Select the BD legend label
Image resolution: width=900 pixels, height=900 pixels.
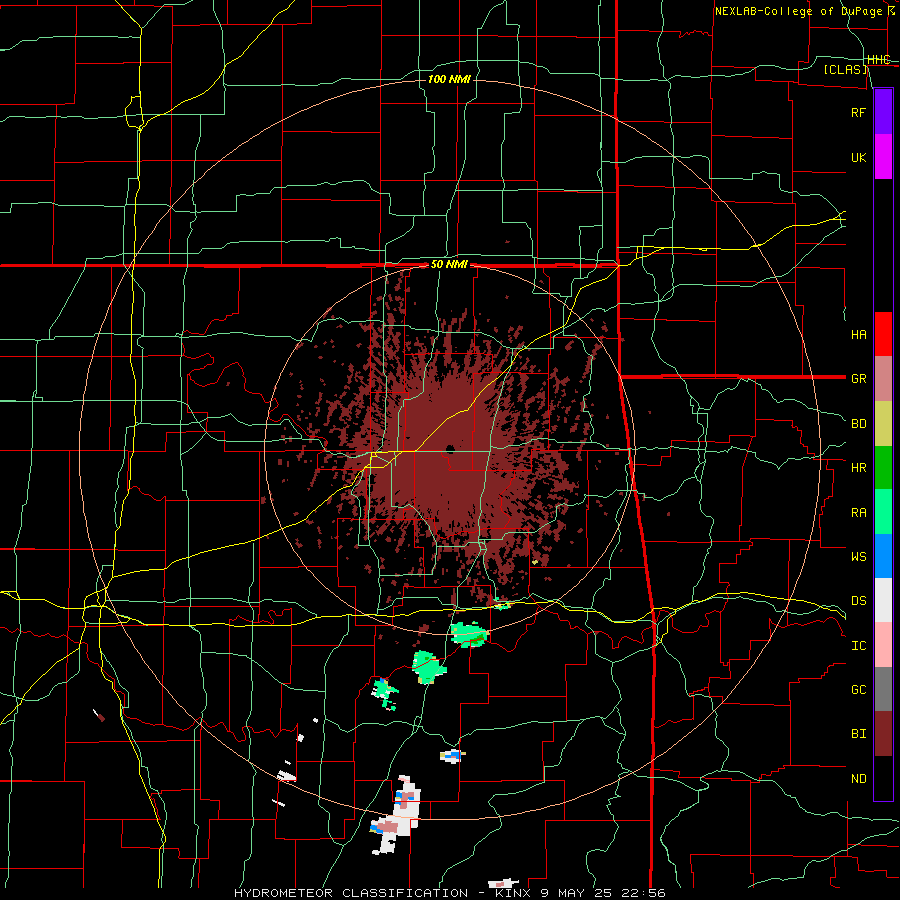858,424
